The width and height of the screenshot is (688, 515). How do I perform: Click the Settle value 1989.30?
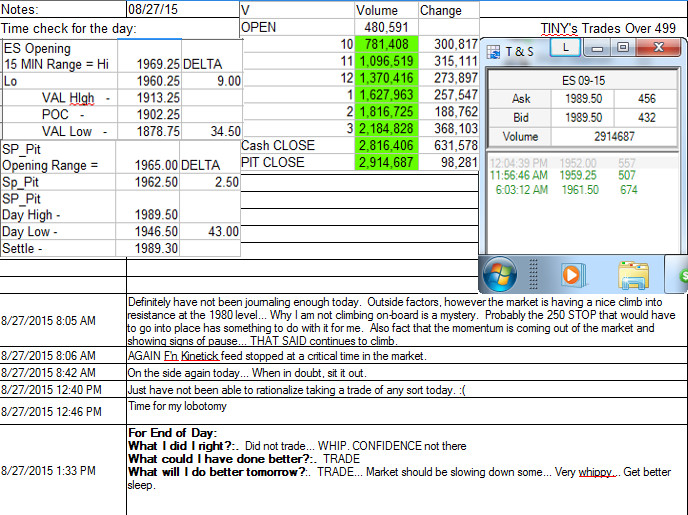click(148, 248)
